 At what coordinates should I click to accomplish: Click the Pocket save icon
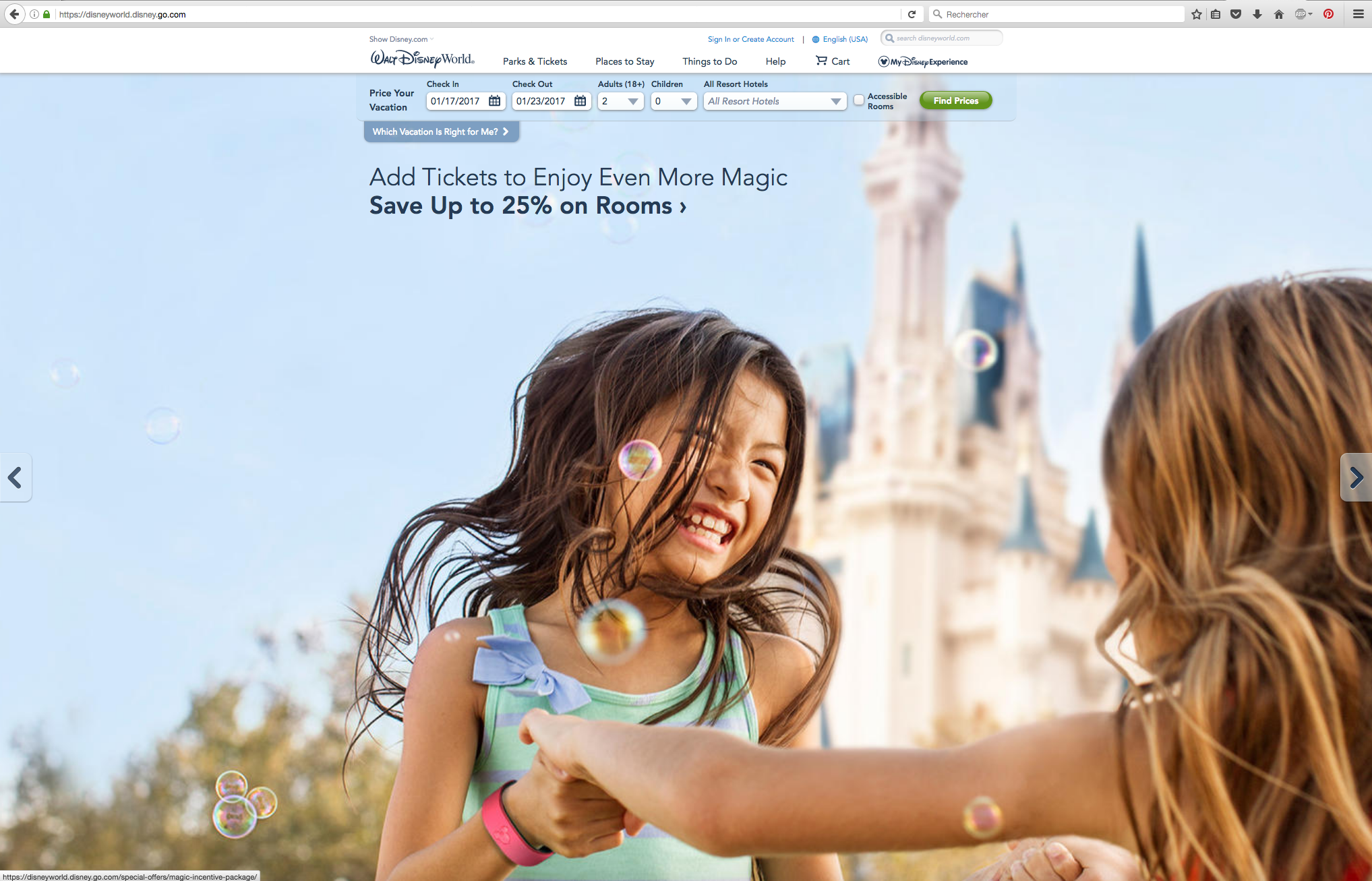point(1236,14)
